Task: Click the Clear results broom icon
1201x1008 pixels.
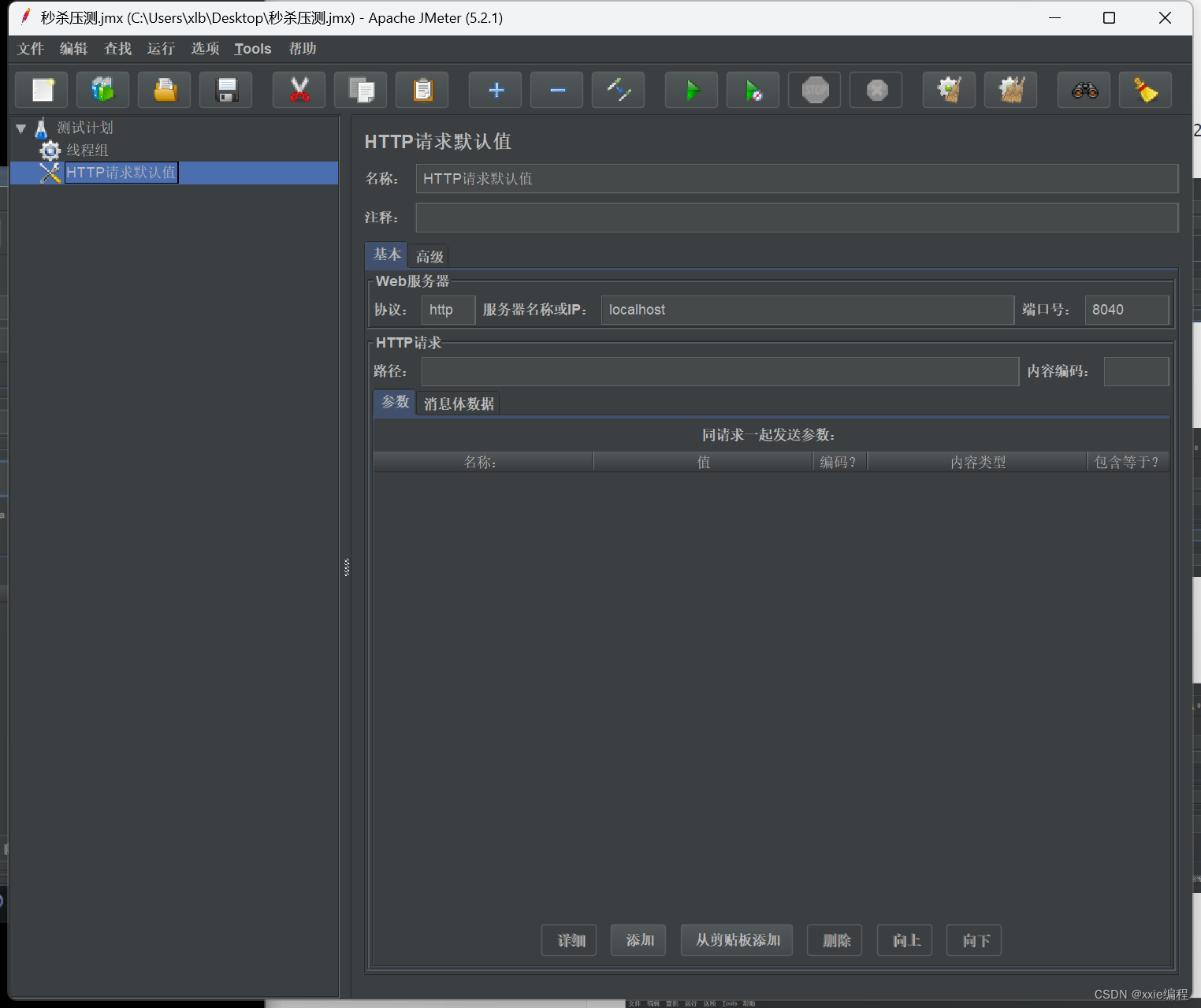Action: point(950,90)
